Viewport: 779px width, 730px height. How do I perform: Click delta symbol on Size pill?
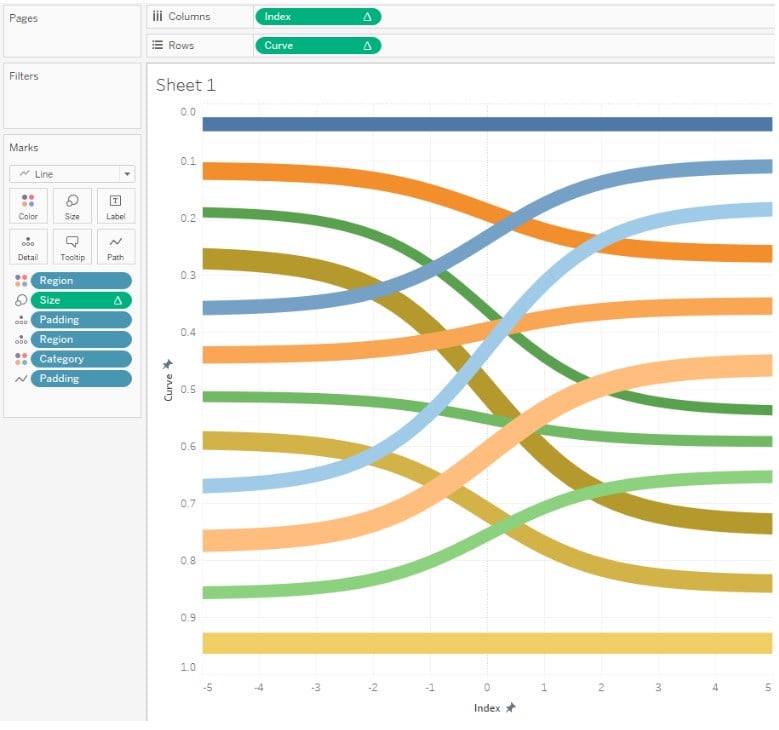coord(118,300)
